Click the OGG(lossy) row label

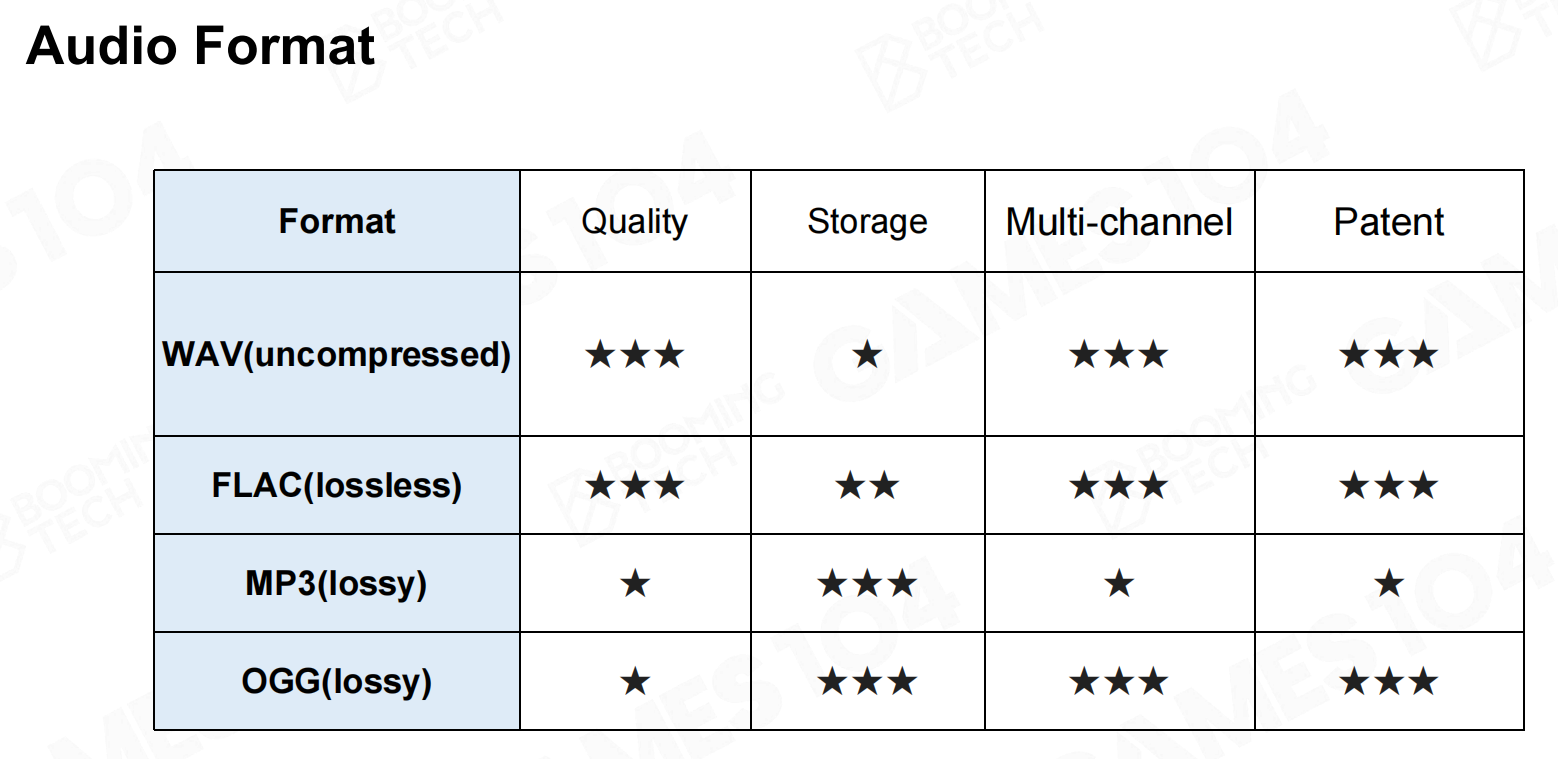pos(337,681)
